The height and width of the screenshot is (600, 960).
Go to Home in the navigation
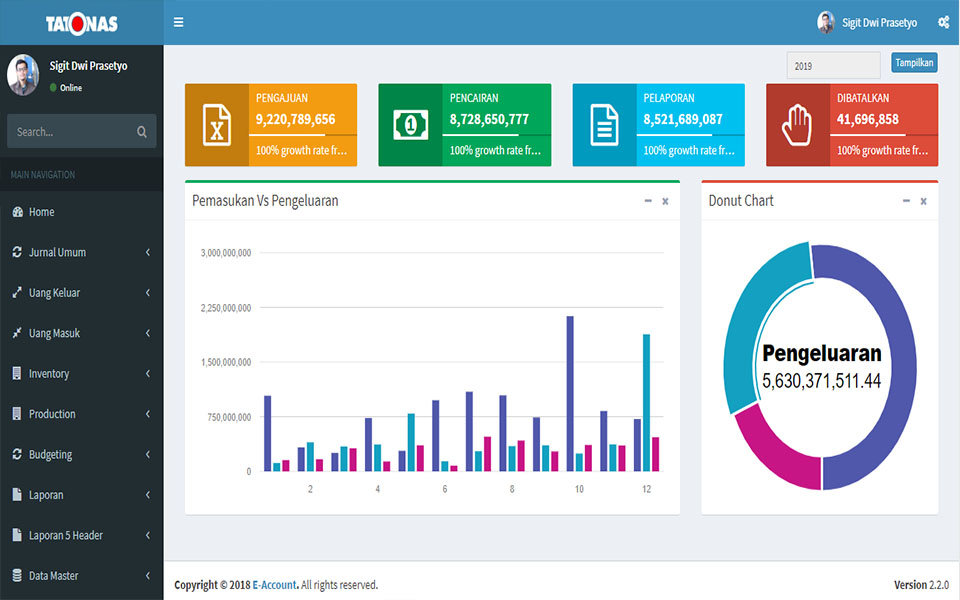[42, 212]
